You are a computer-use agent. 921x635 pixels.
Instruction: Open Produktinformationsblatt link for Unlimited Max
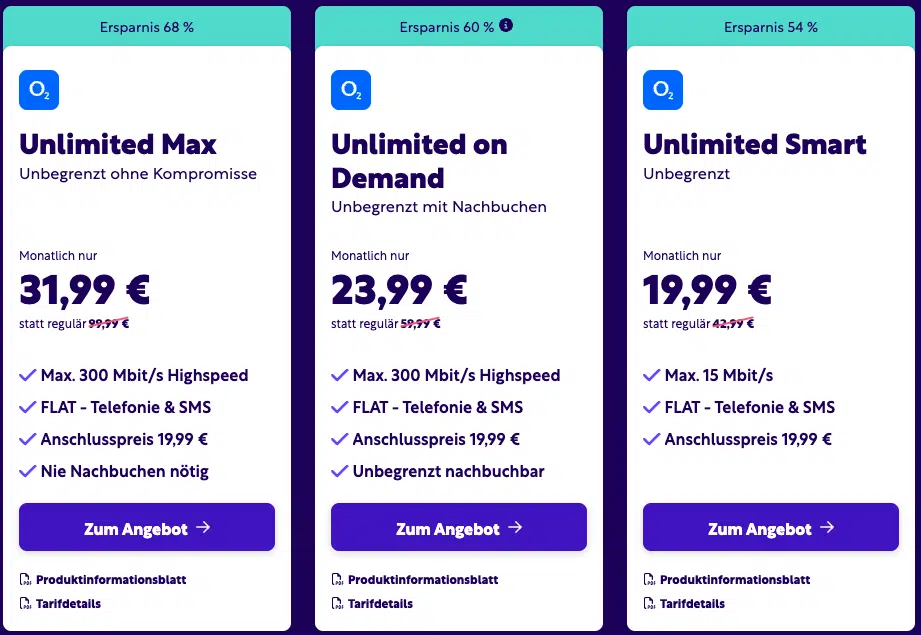pos(111,580)
